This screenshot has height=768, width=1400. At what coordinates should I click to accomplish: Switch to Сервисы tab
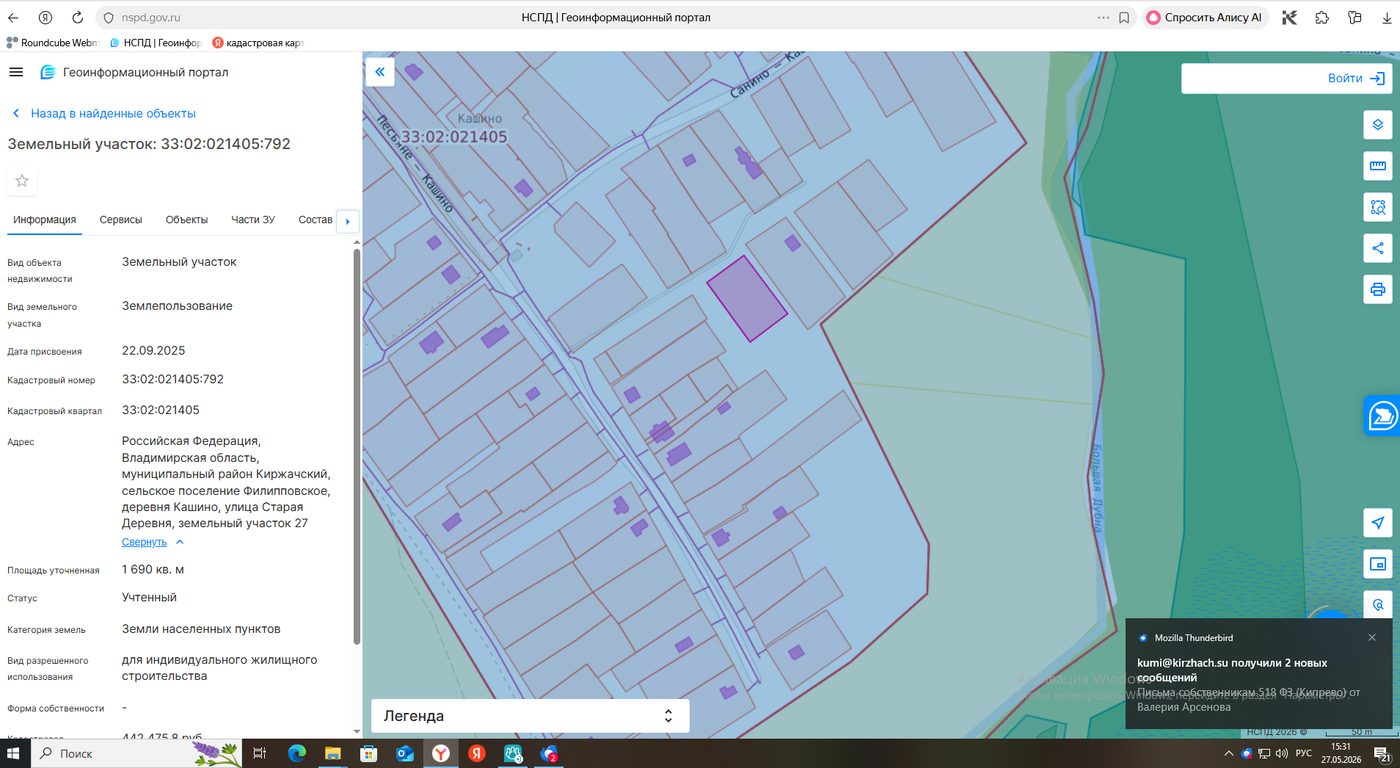[121, 220]
